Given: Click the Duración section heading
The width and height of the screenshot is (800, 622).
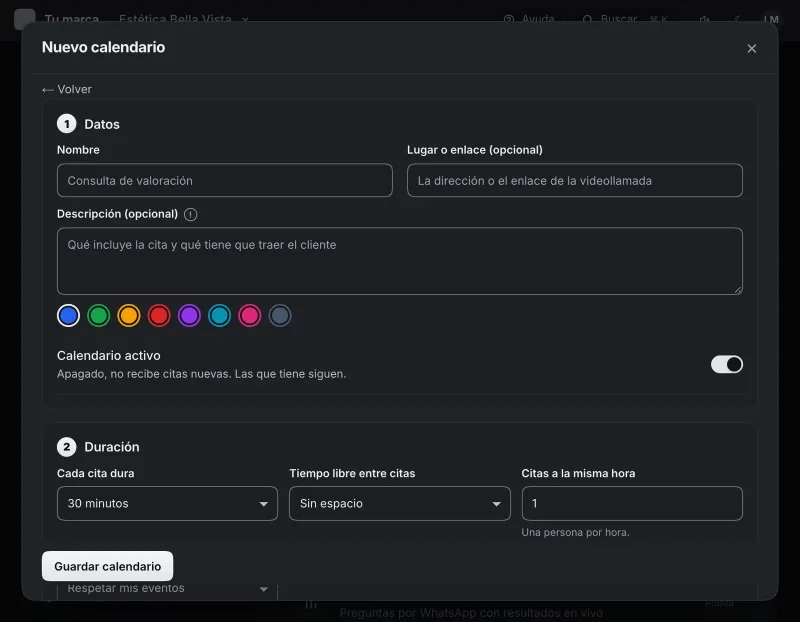Looking at the screenshot, I should 112,447.
